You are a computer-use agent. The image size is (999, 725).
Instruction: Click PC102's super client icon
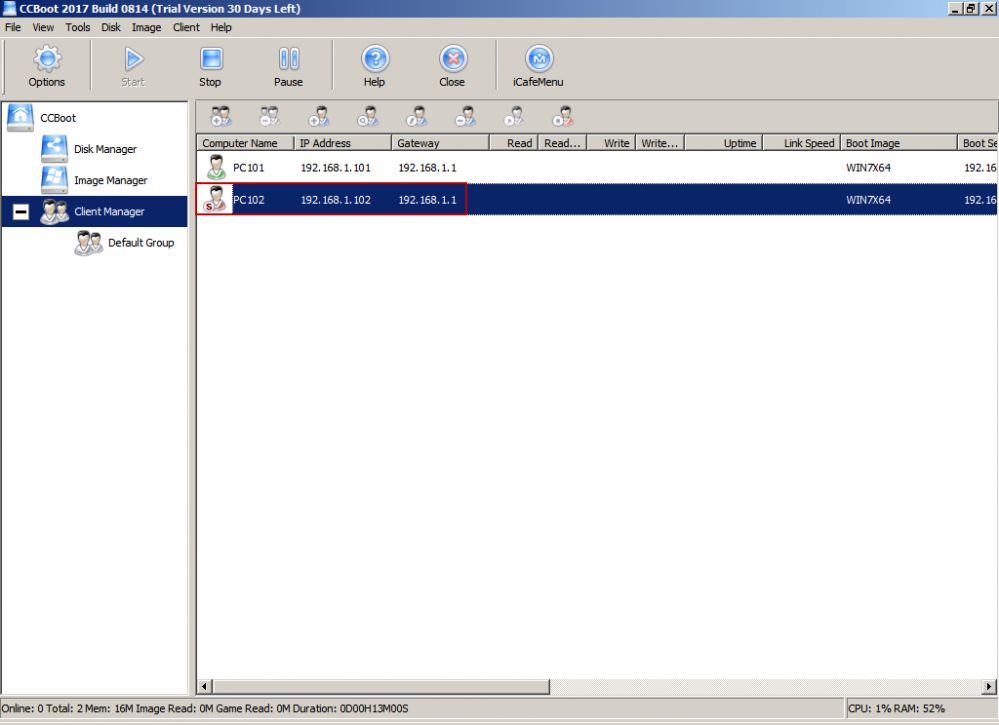point(215,199)
